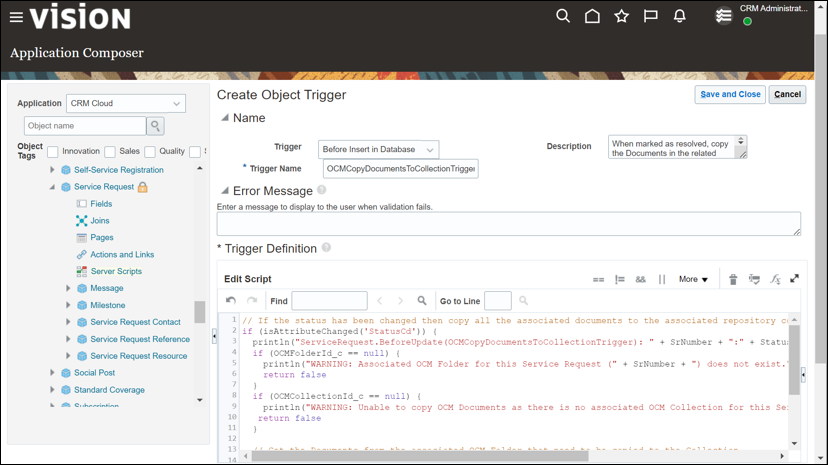Screen dimensions: 828x465
Task: Open Pages under Service Request
Action: click(x=102, y=238)
